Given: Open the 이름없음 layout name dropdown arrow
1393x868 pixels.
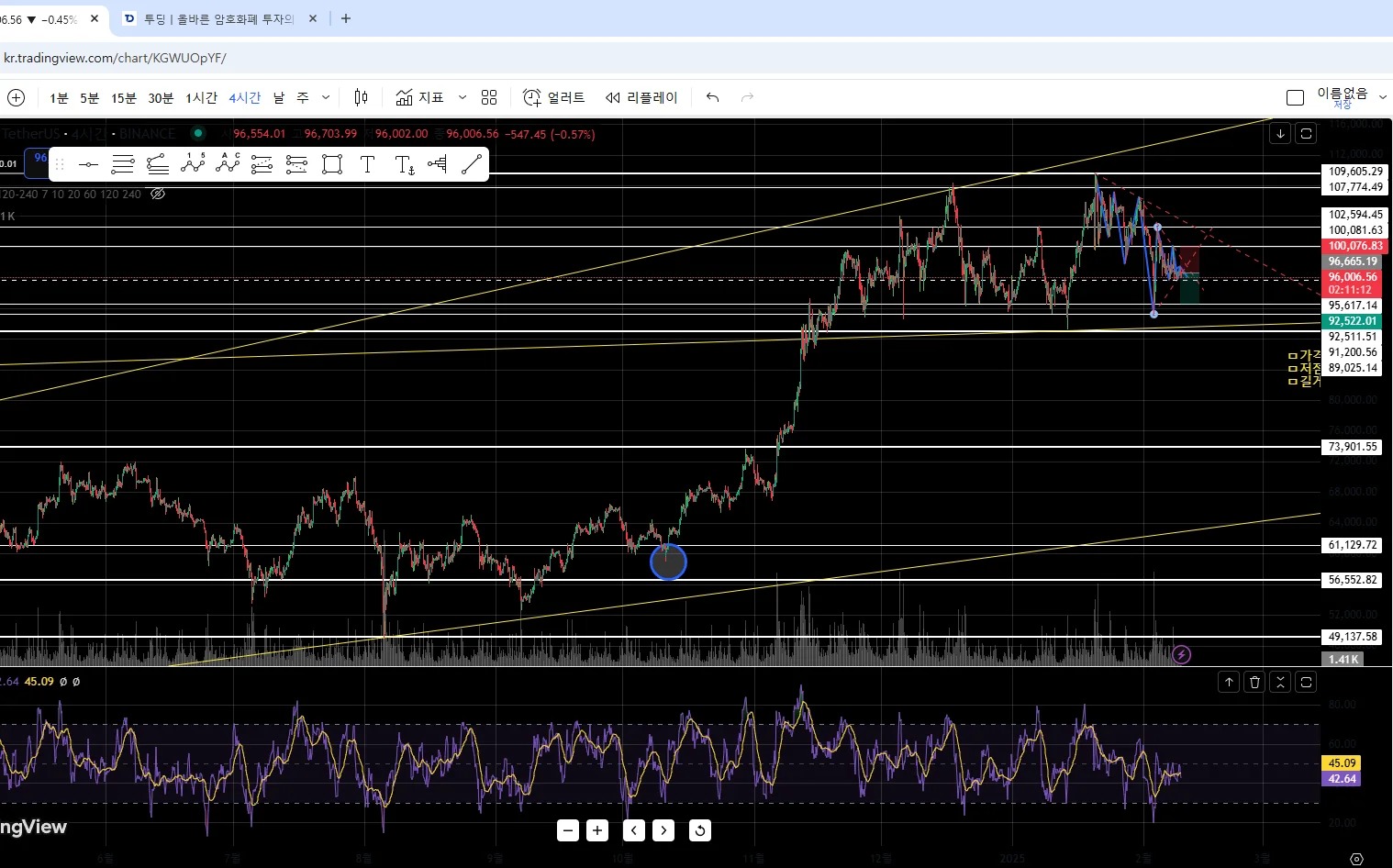Looking at the screenshot, I should coord(1382,97).
